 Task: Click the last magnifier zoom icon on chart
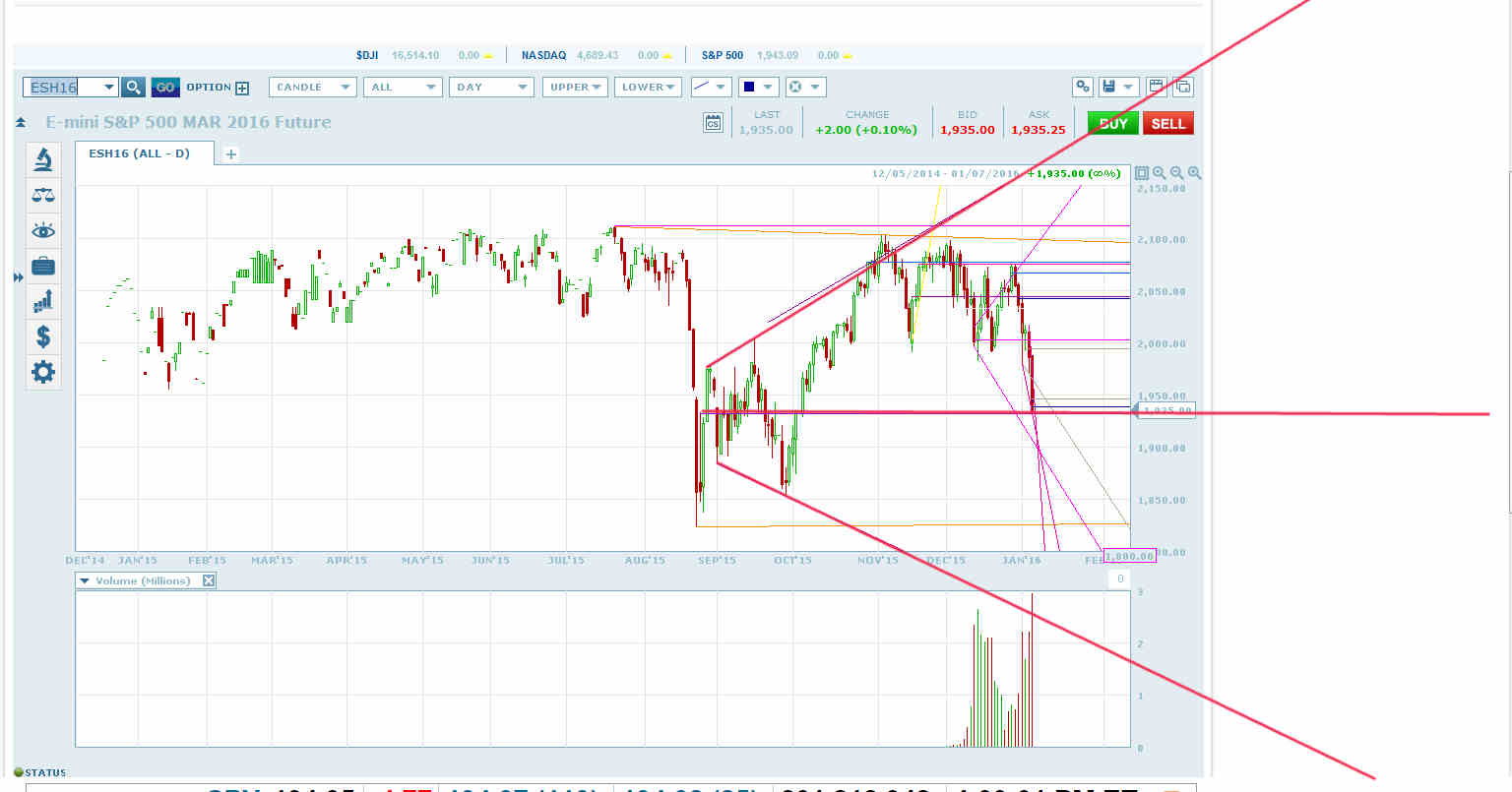click(1194, 173)
